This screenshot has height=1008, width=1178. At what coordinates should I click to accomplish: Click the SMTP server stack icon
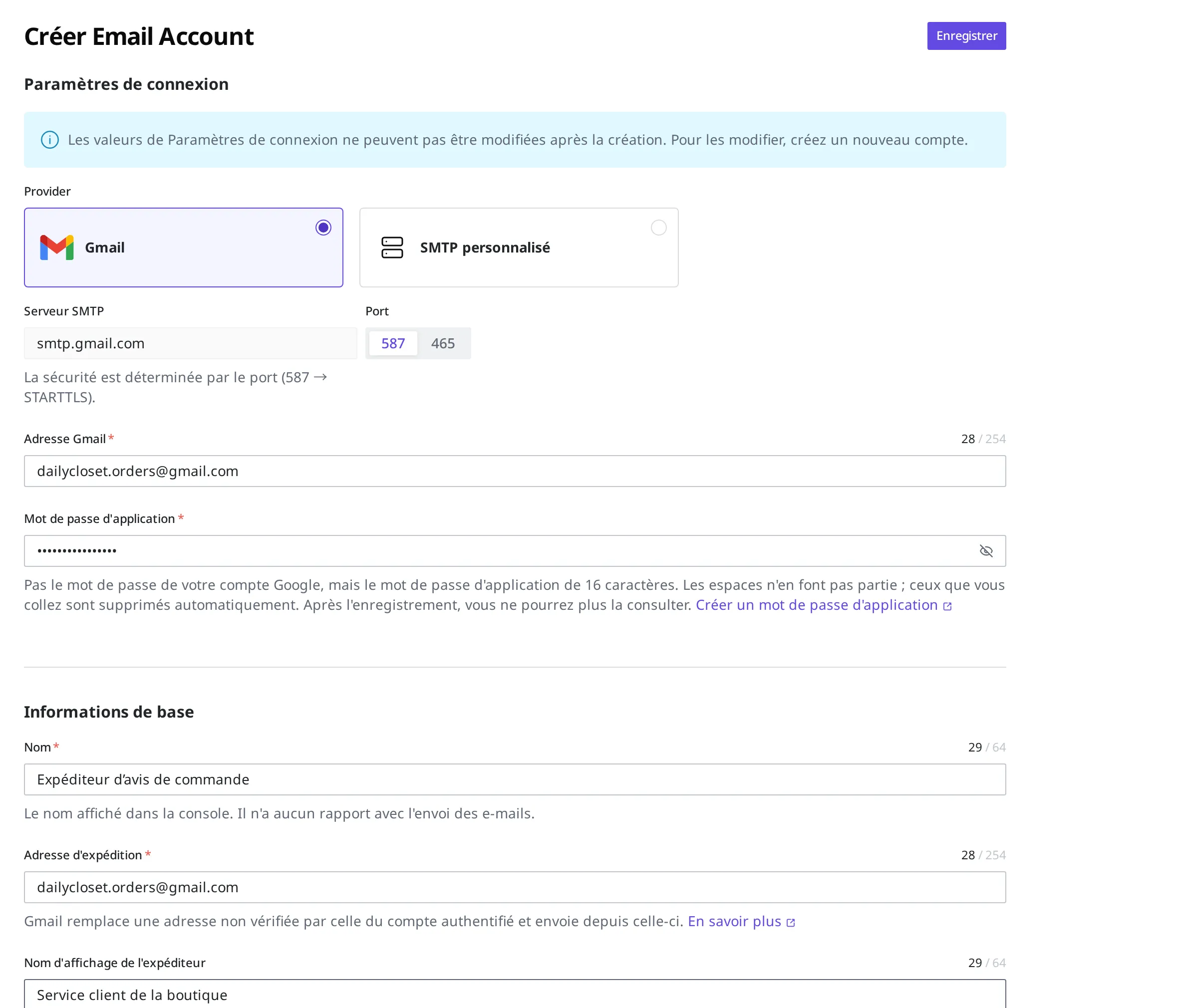pyautogui.click(x=392, y=248)
